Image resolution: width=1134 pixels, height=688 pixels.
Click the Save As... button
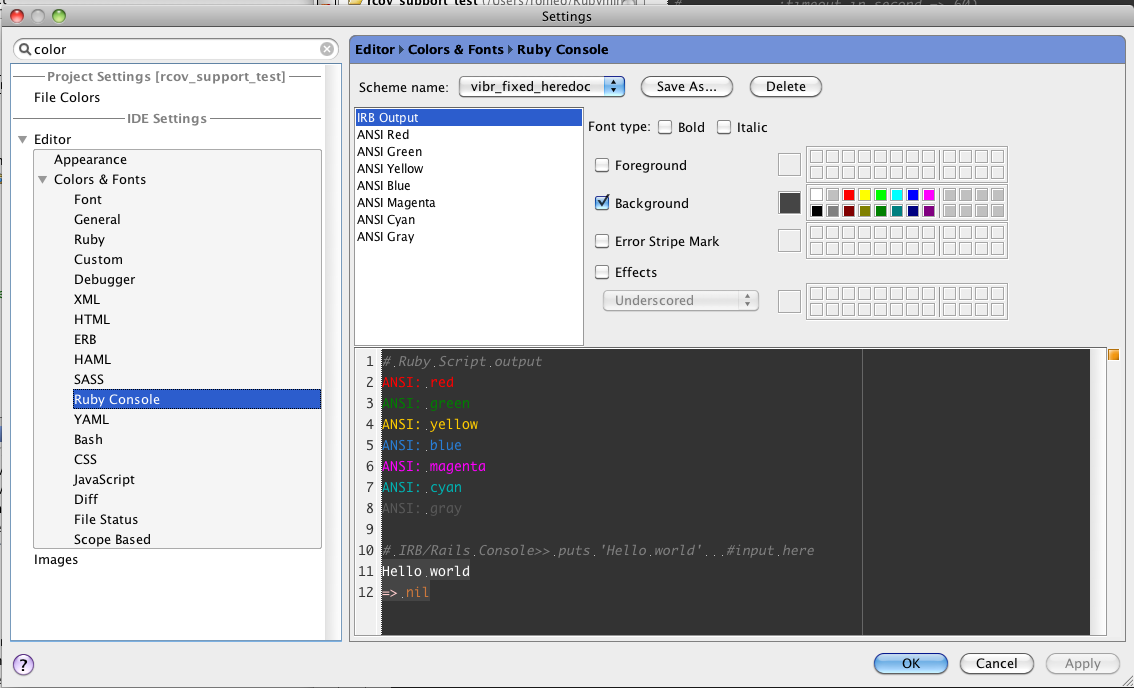tap(686, 87)
